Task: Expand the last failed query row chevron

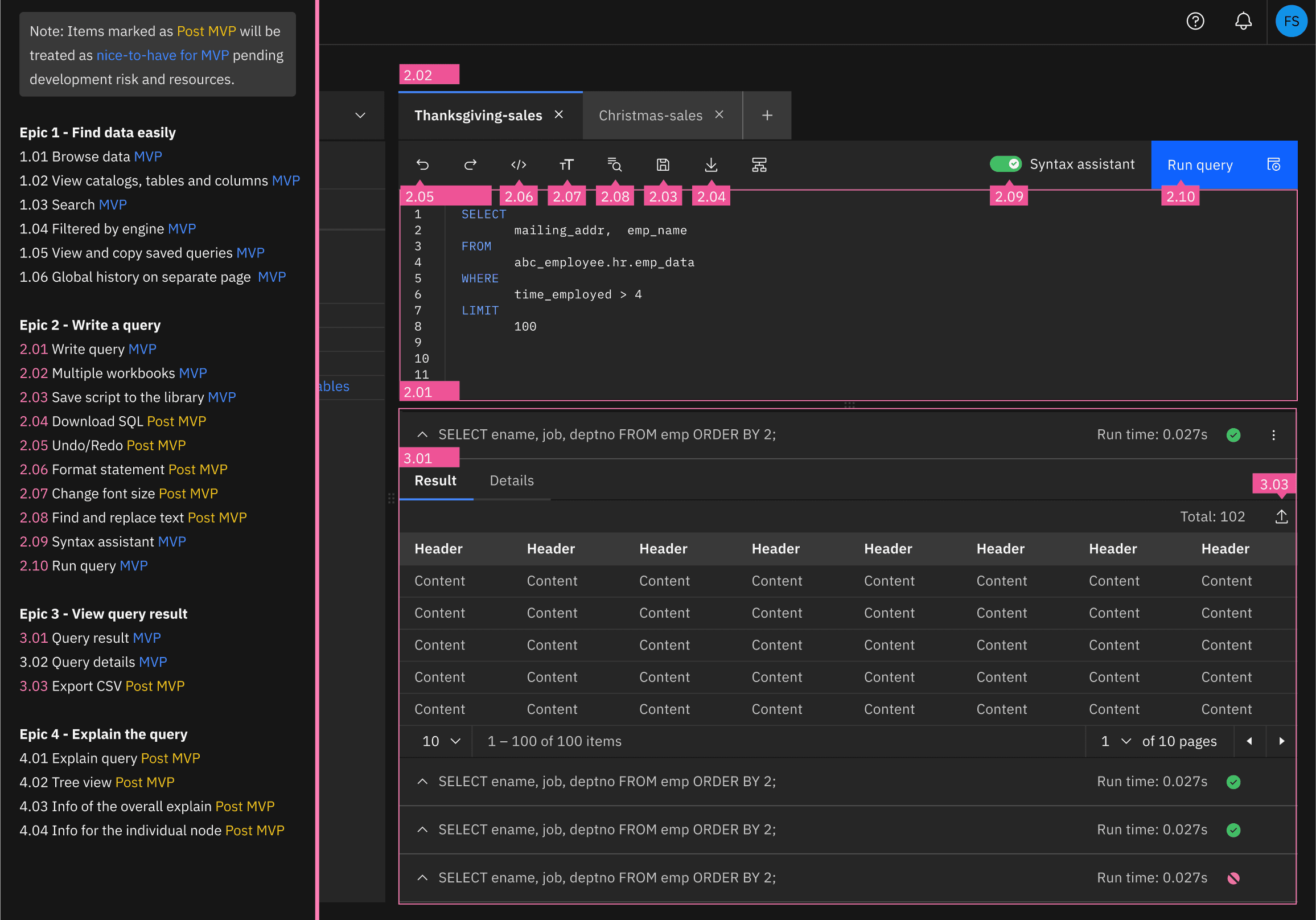Action: click(x=422, y=878)
